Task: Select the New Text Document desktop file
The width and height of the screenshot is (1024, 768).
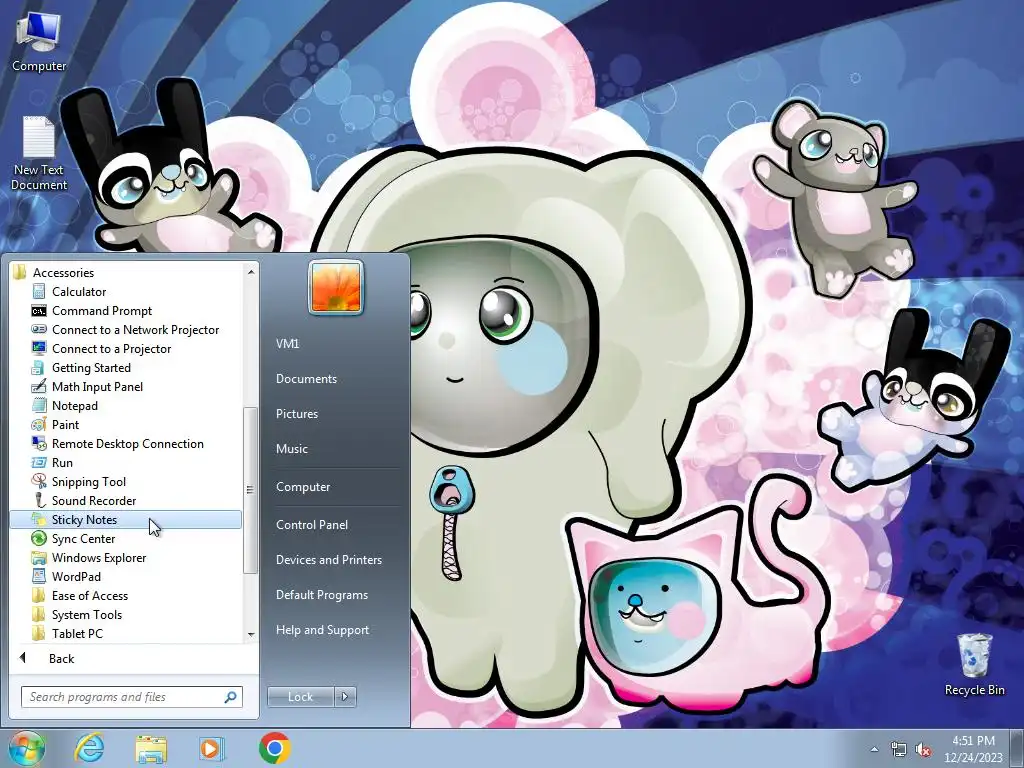Action: click(x=39, y=153)
